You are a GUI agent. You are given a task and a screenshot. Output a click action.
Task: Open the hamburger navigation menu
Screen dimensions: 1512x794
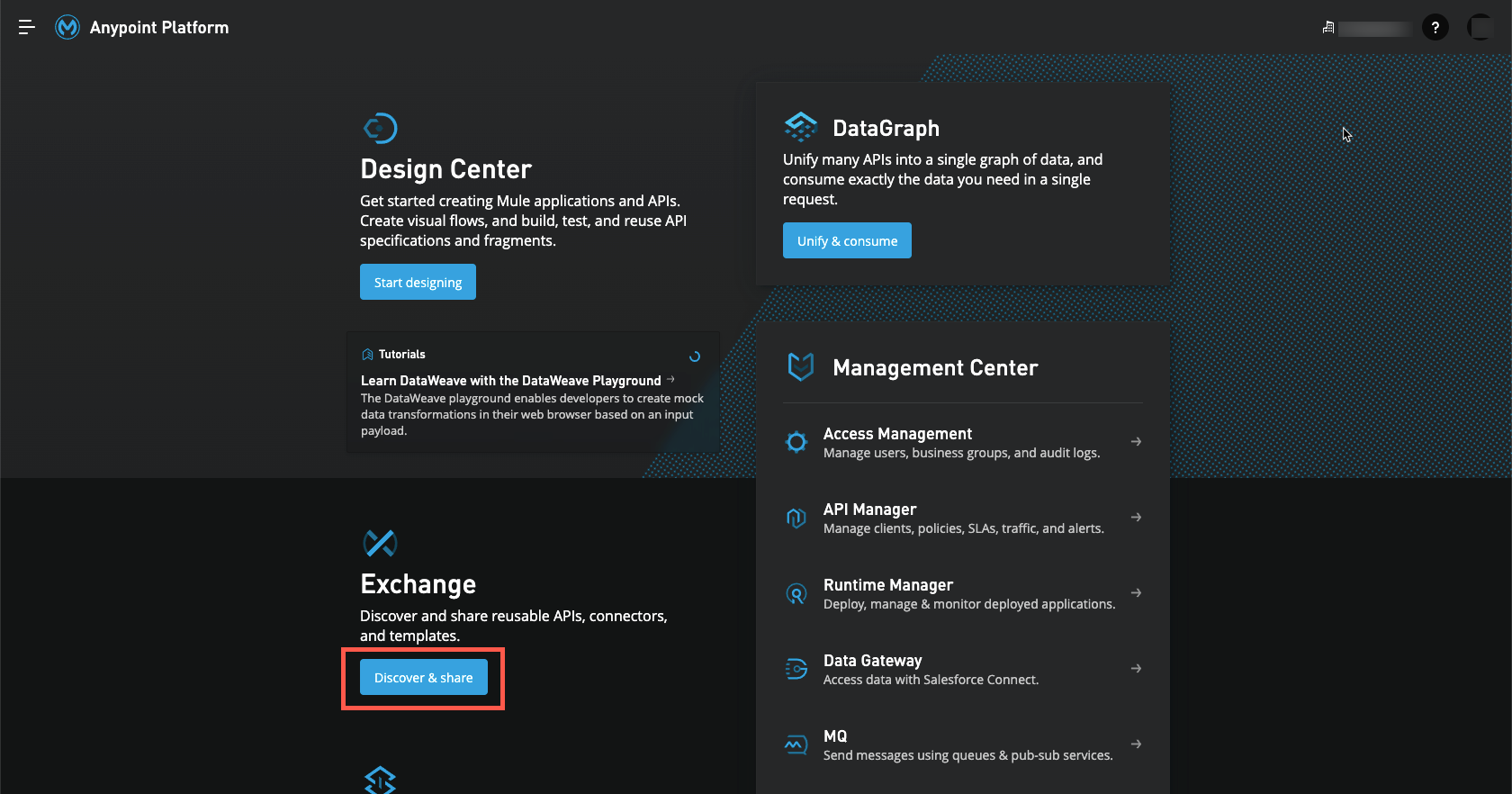coord(27,27)
